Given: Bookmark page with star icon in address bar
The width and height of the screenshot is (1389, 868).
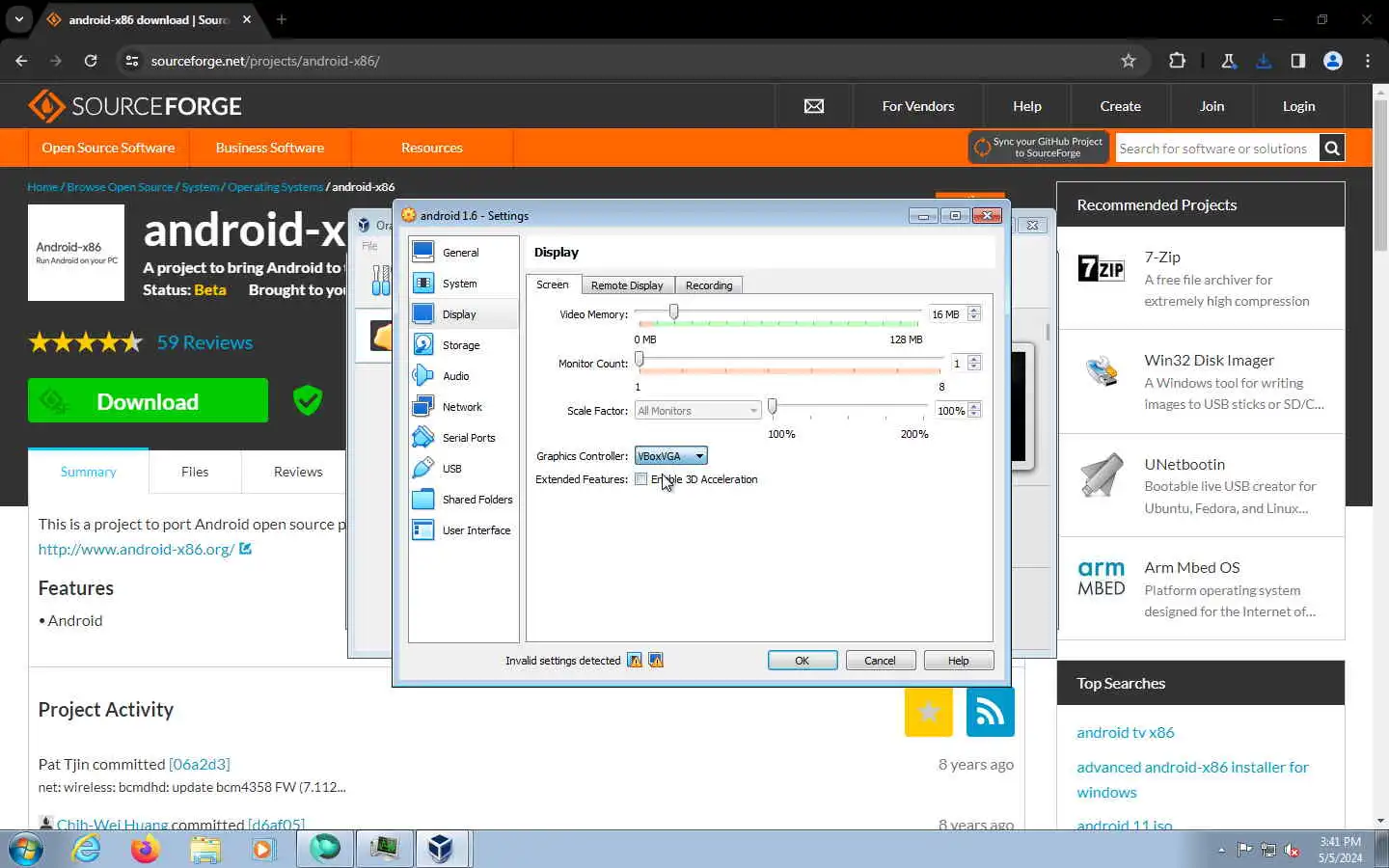Looking at the screenshot, I should click(x=1128, y=61).
